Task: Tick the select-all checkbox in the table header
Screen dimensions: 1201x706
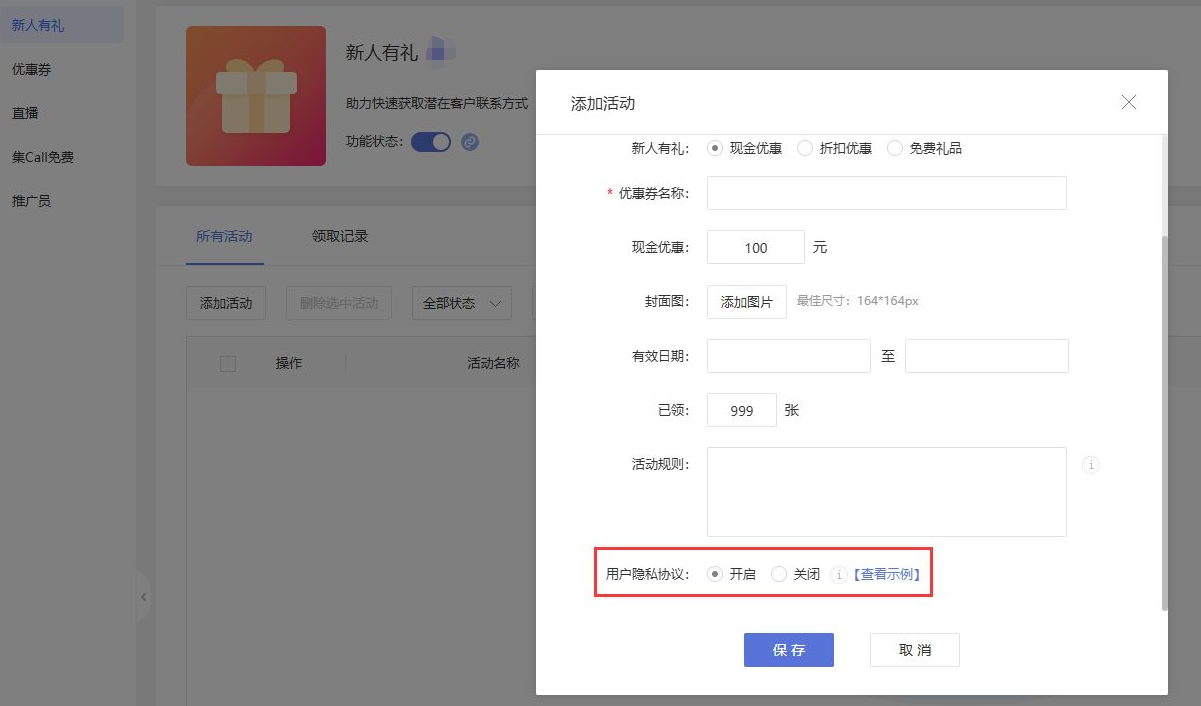Action: (228, 364)
